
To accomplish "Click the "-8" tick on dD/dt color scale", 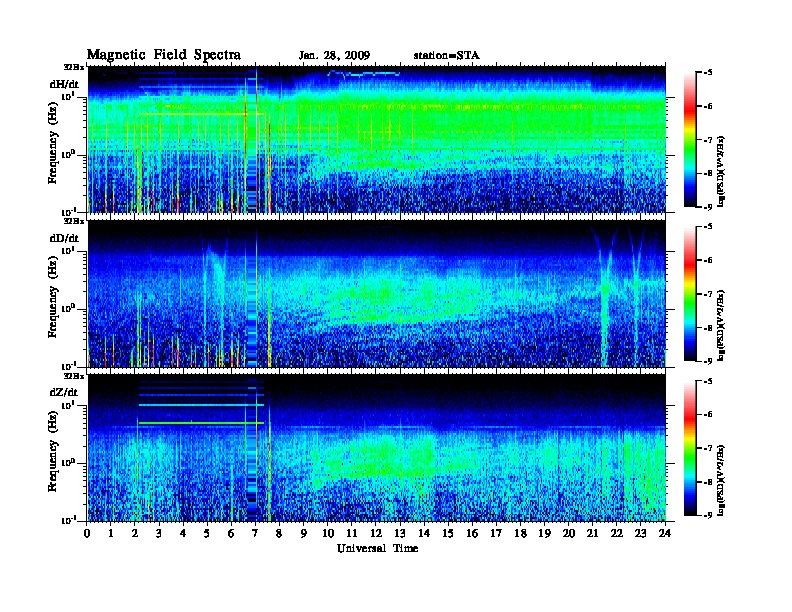I will 708,327.
